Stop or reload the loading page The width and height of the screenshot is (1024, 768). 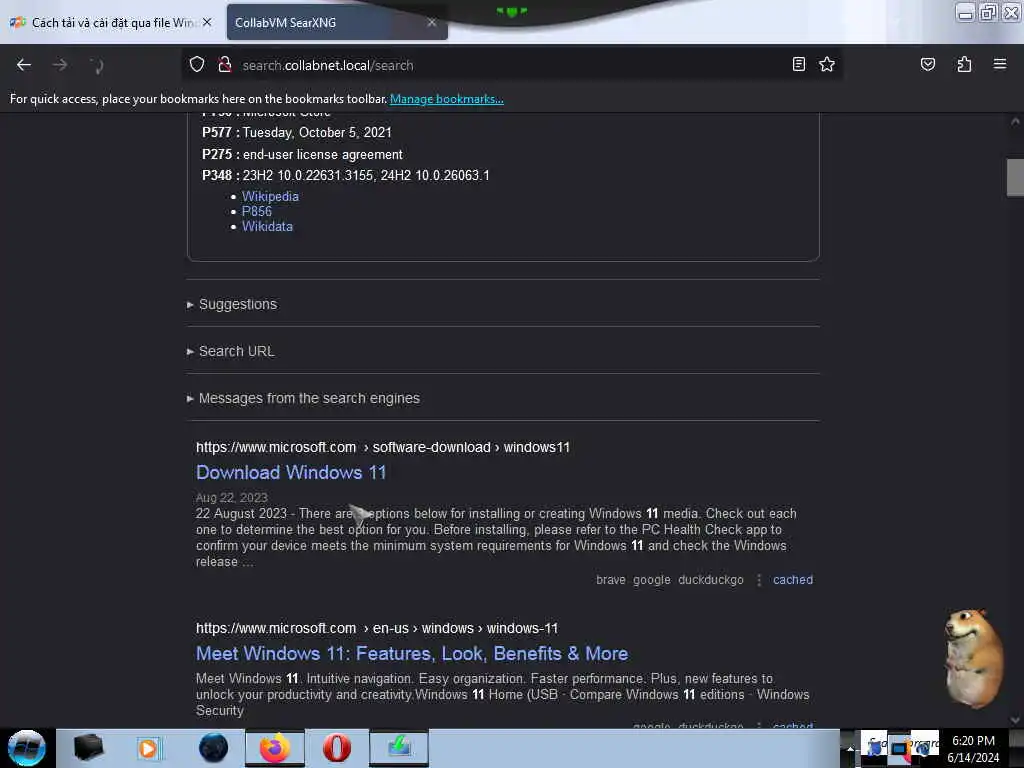point(96,65)
